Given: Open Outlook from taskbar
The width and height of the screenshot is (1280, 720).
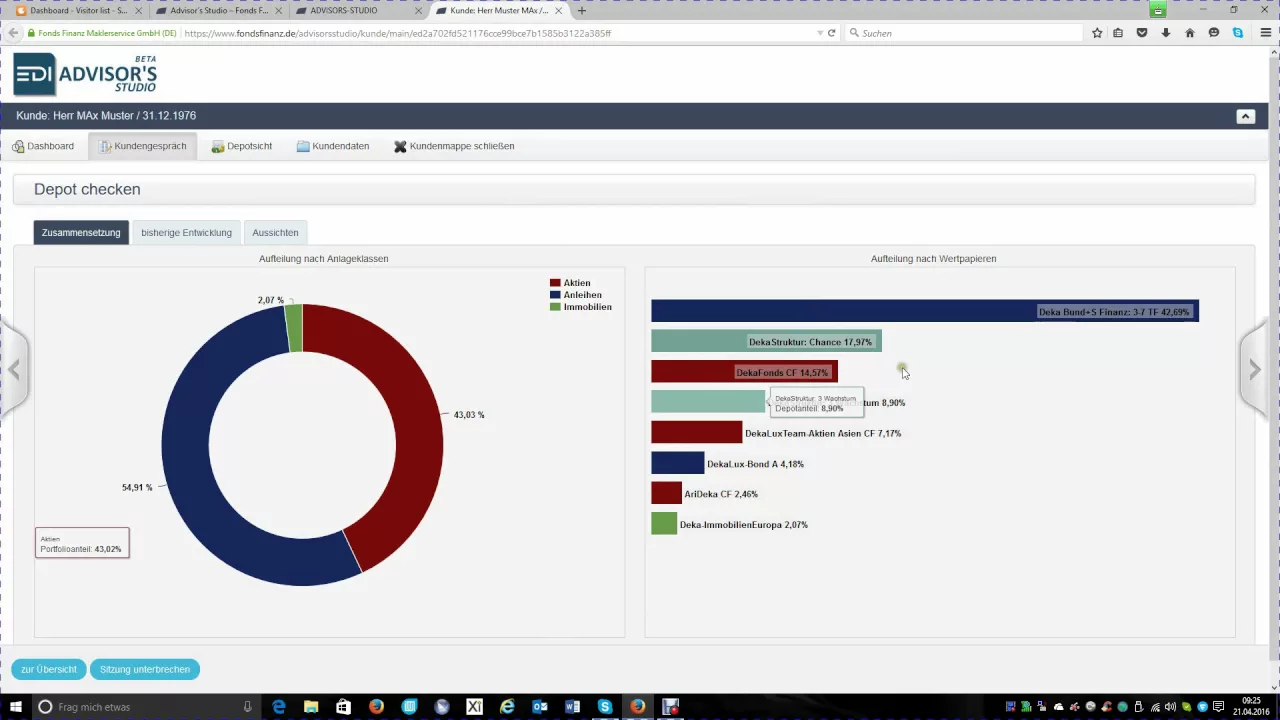Looking at the screenshot, I should [540, 707].
